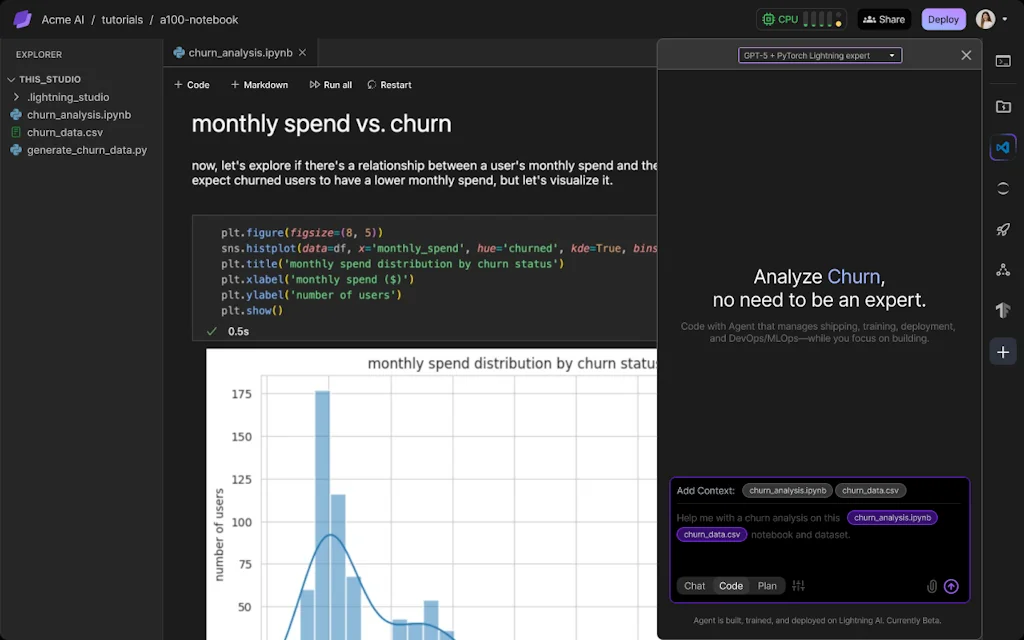The width and height of the screenshot is (1024, 640).
Task: Send the prompt with the purple arrow icon
Action: tap(951, 586)
